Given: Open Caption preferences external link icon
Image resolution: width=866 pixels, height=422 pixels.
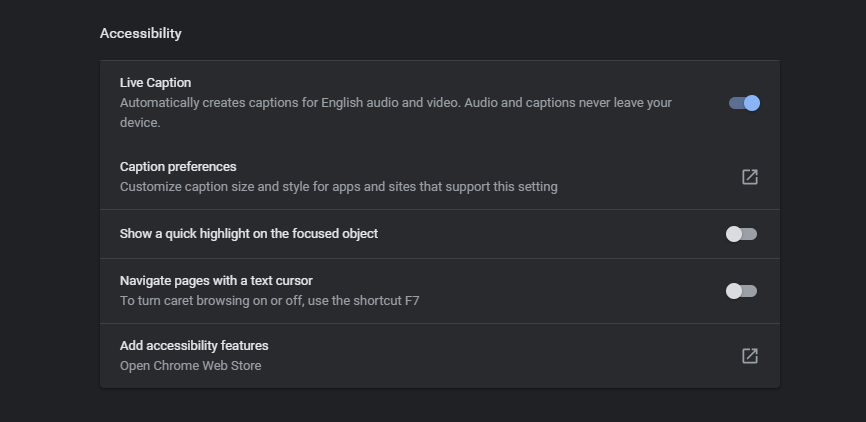Looking at the screenshot, I should click(749, 177).
